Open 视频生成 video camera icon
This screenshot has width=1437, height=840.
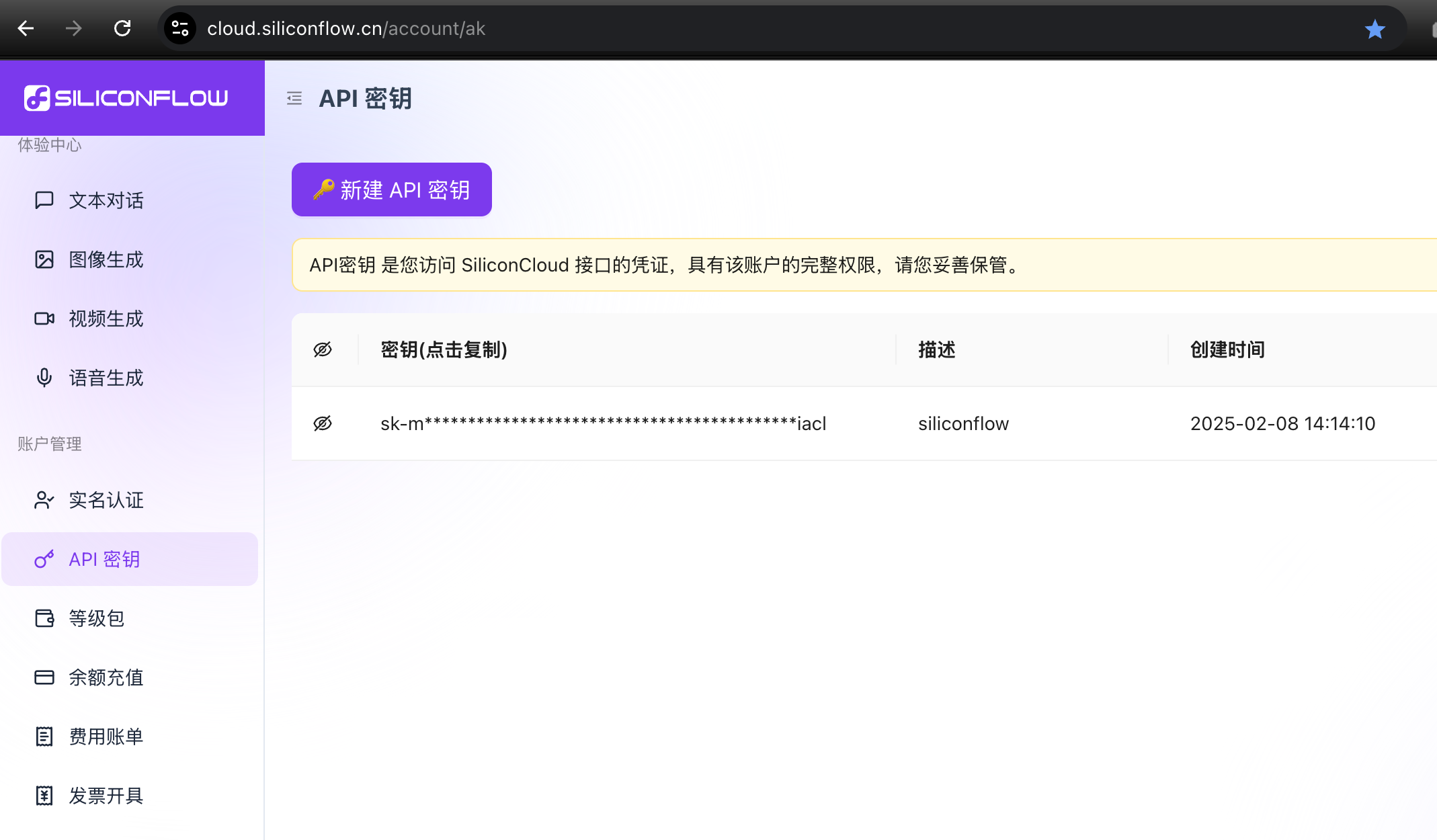pyautogui.click(x=44, y=319)
